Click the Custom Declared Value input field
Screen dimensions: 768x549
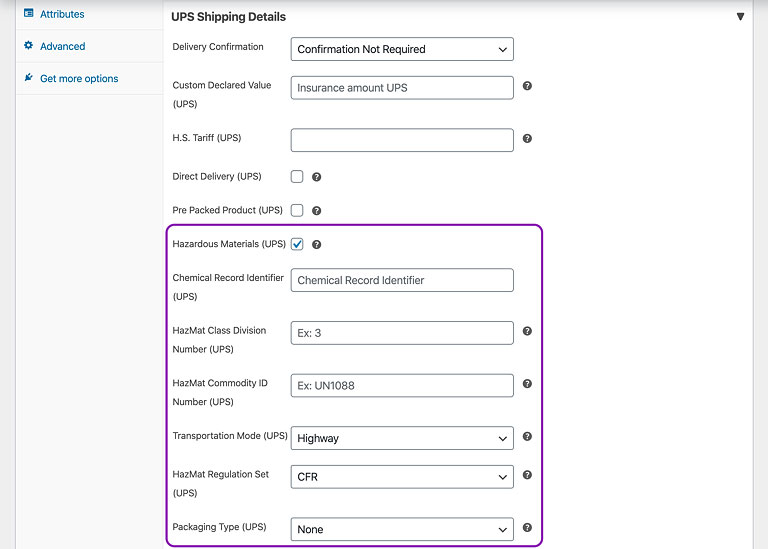(x=402, y=88)
